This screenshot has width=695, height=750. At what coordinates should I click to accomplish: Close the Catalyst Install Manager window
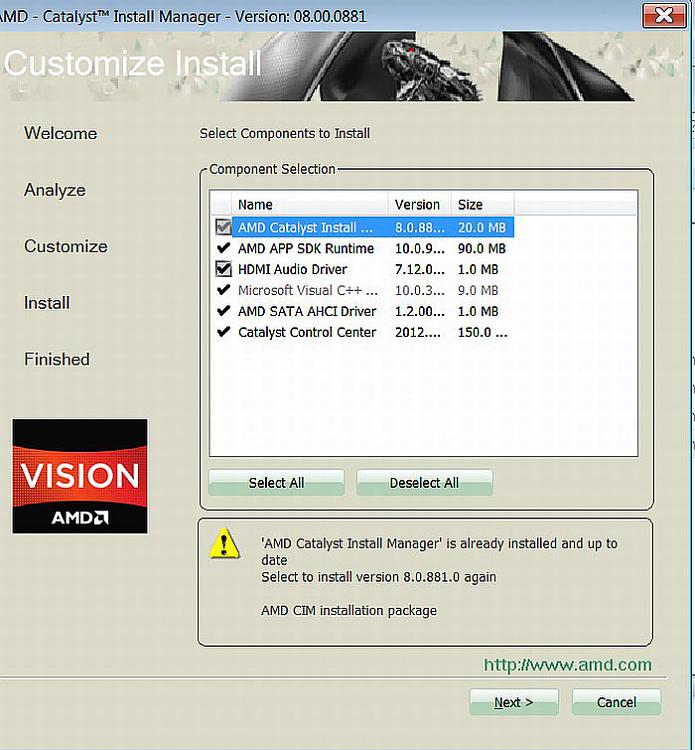[x=664, y=16]
